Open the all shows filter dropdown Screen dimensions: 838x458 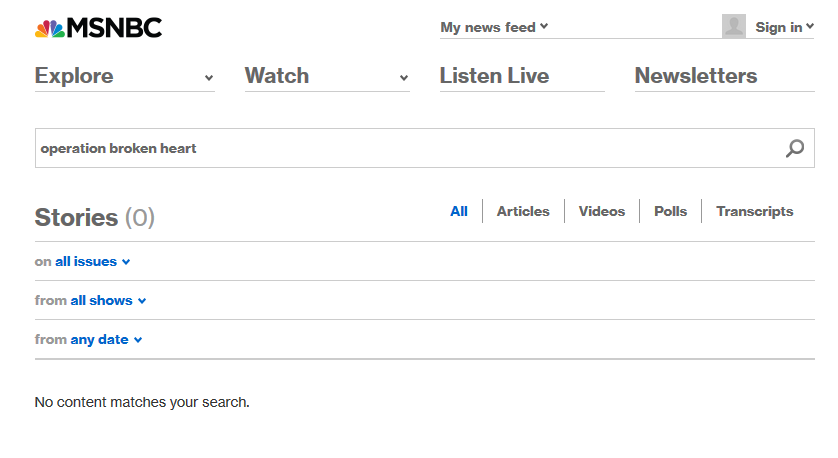(108, 300)
